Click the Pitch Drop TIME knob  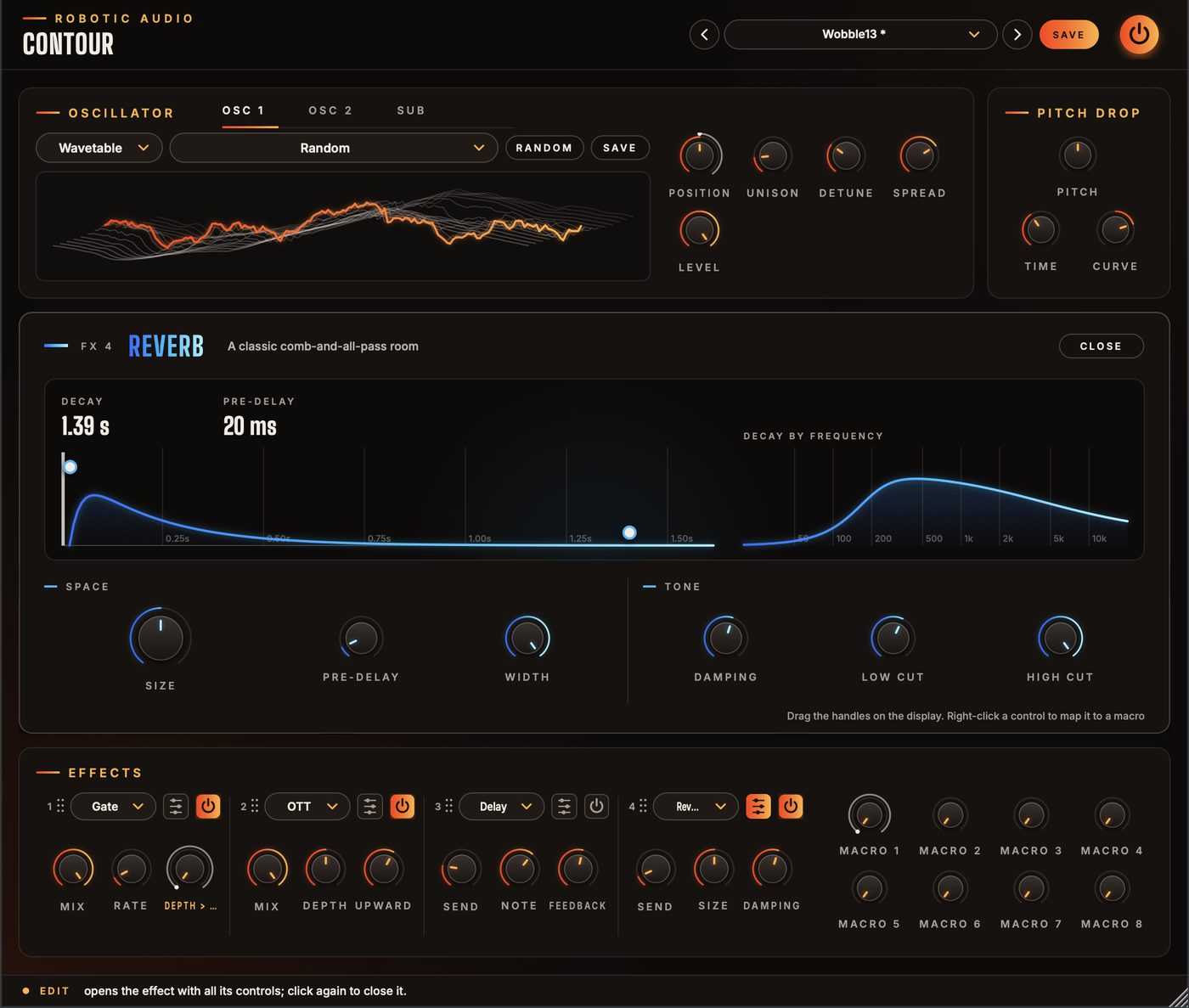(x=1041, y=229)
